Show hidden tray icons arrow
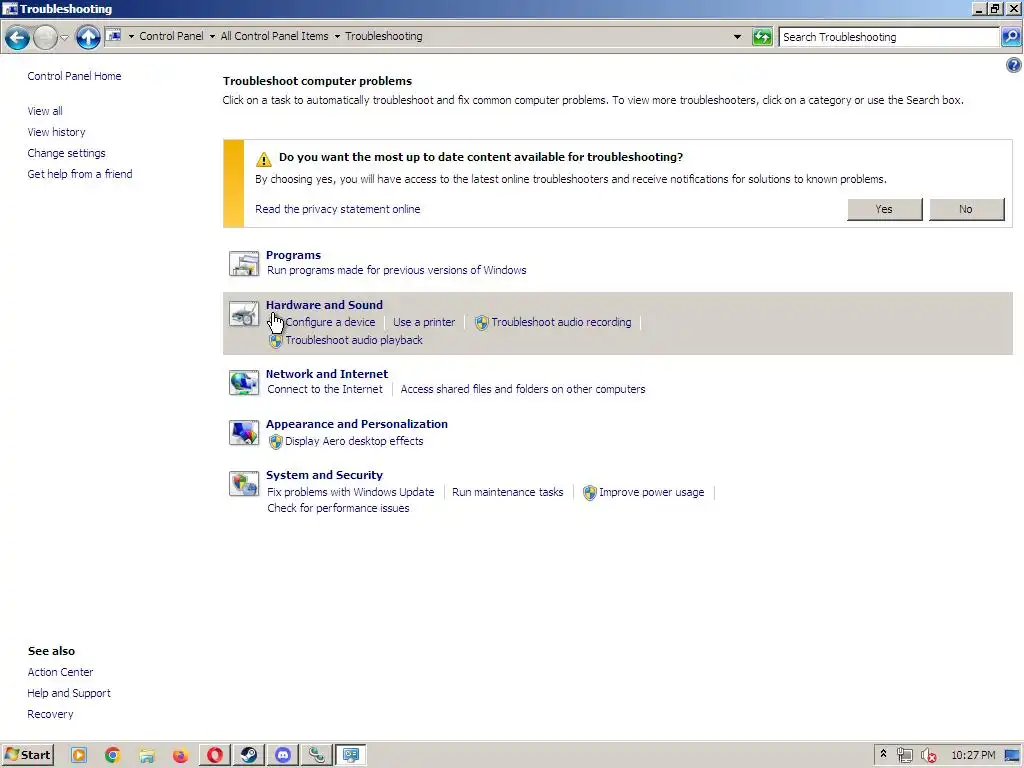This screenshot has height=768, width=1024. [x=883, y=754]
